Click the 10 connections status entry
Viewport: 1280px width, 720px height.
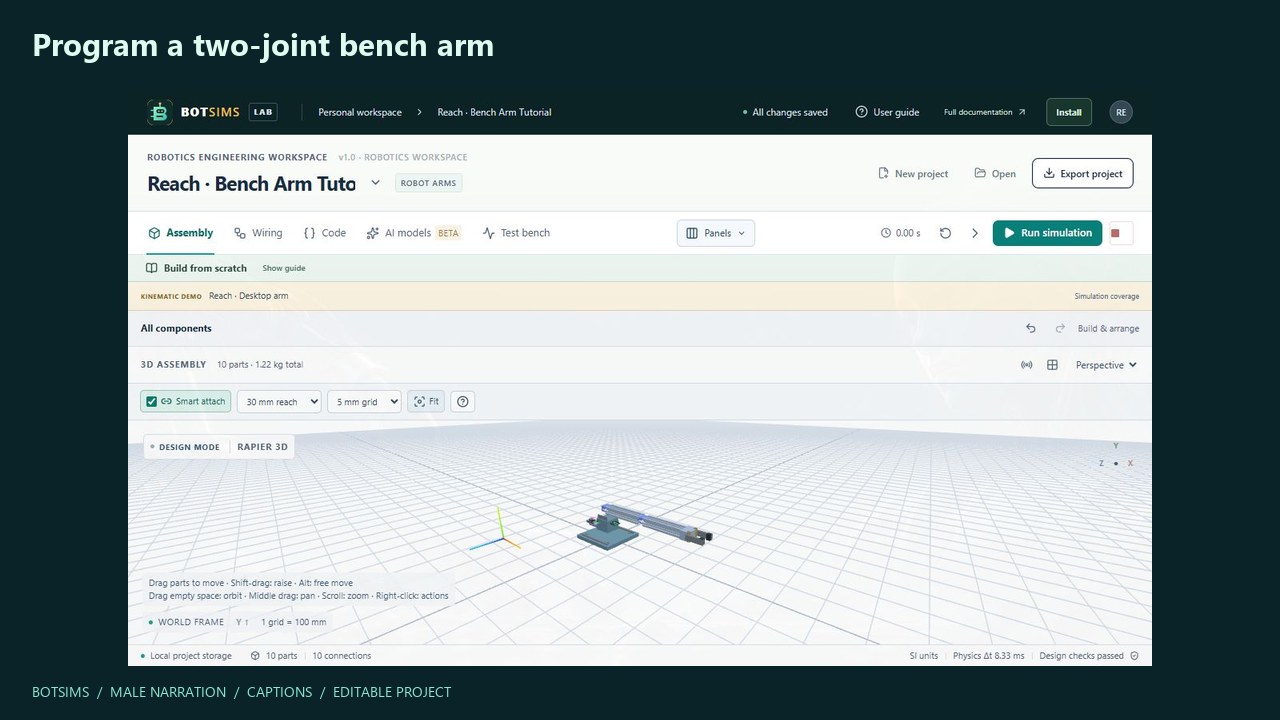342,656
